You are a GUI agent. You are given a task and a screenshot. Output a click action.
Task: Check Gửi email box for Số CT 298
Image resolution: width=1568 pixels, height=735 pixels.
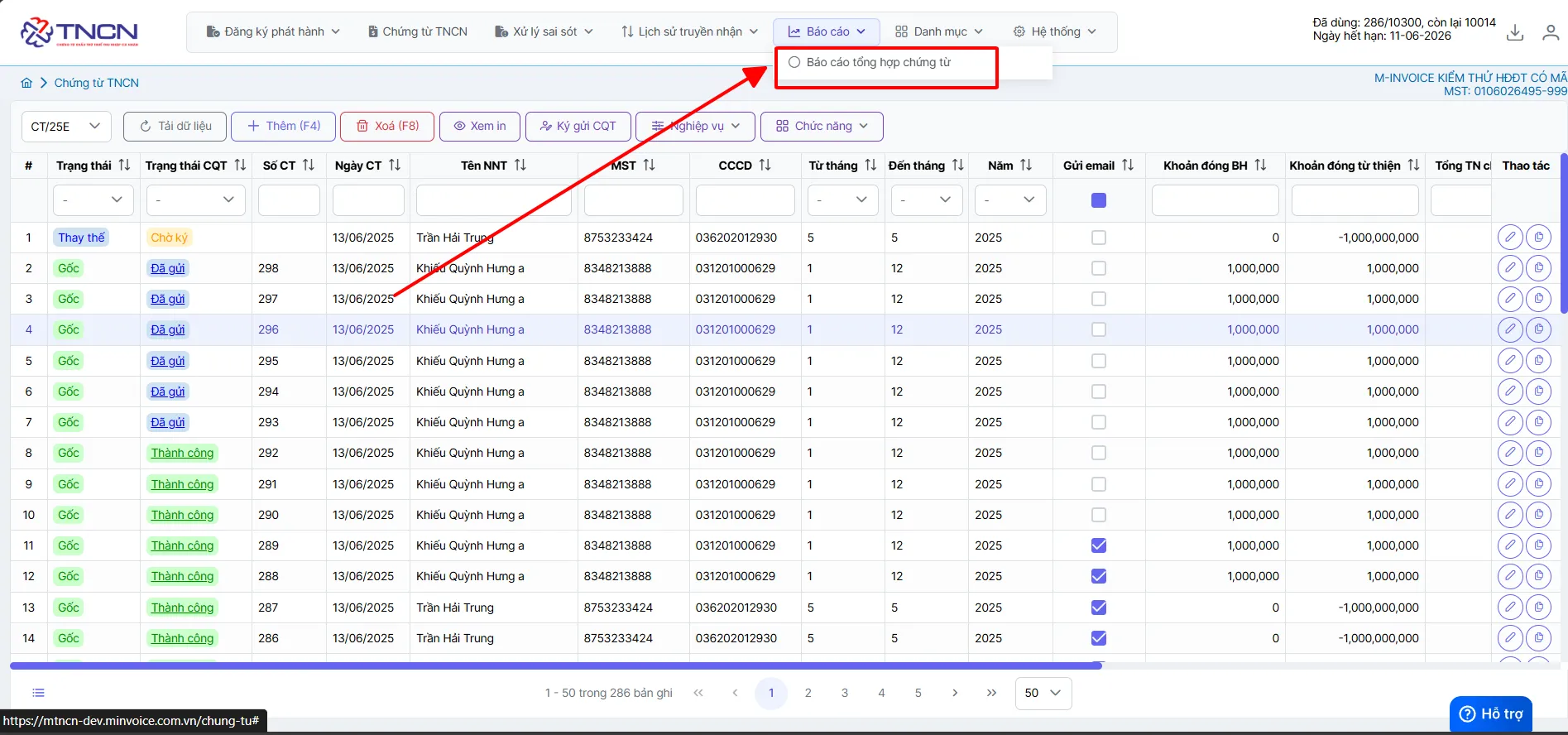point(1099,268)
